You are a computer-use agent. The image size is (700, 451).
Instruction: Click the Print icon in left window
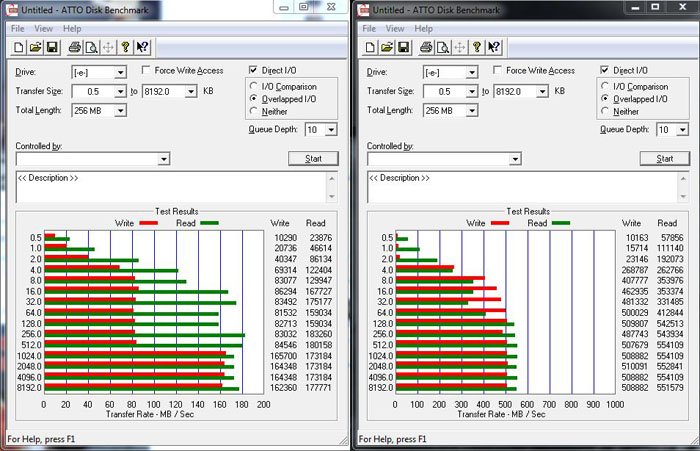75,47
